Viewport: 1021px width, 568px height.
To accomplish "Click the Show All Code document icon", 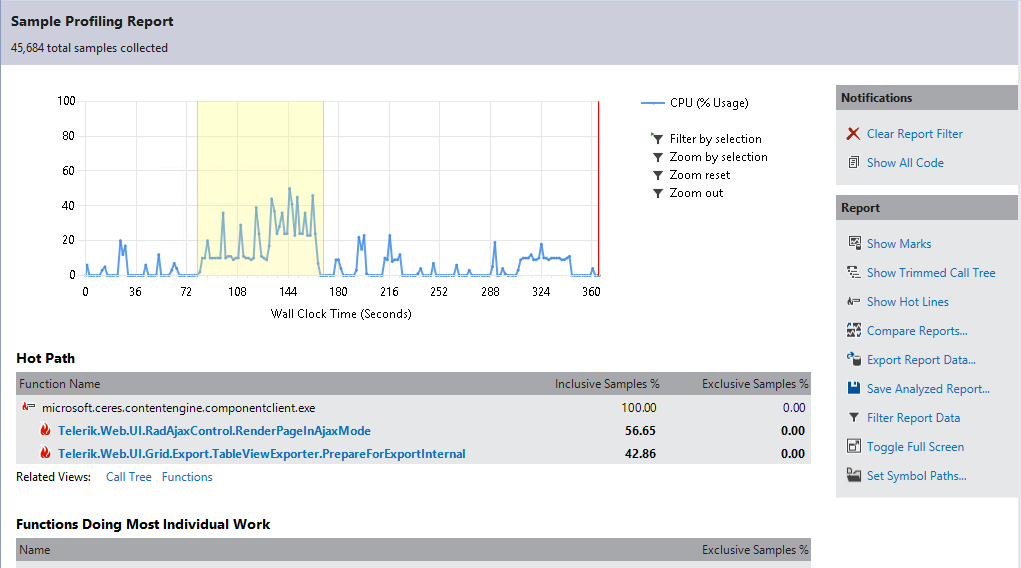I will click(854, 162).
